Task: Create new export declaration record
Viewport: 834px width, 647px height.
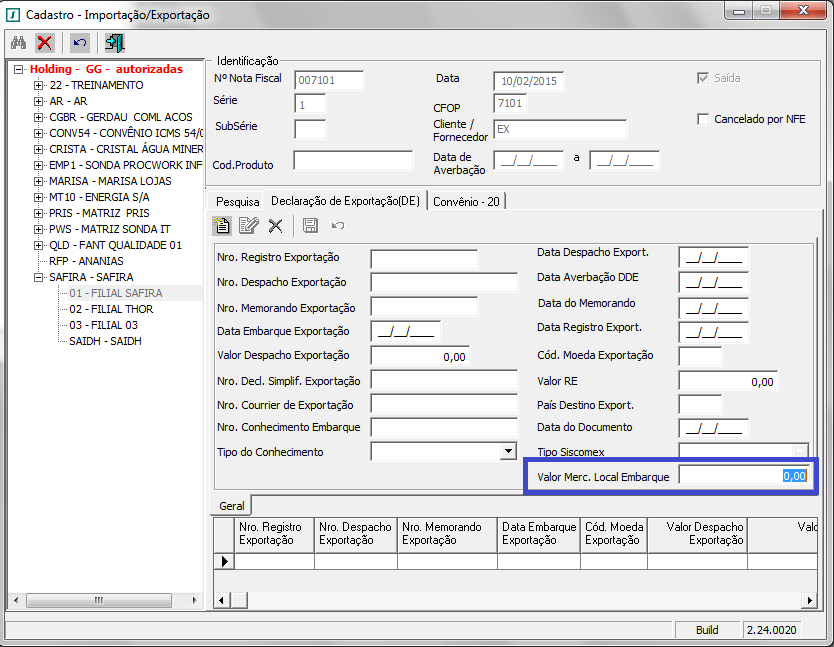Action: pos(222,226)
